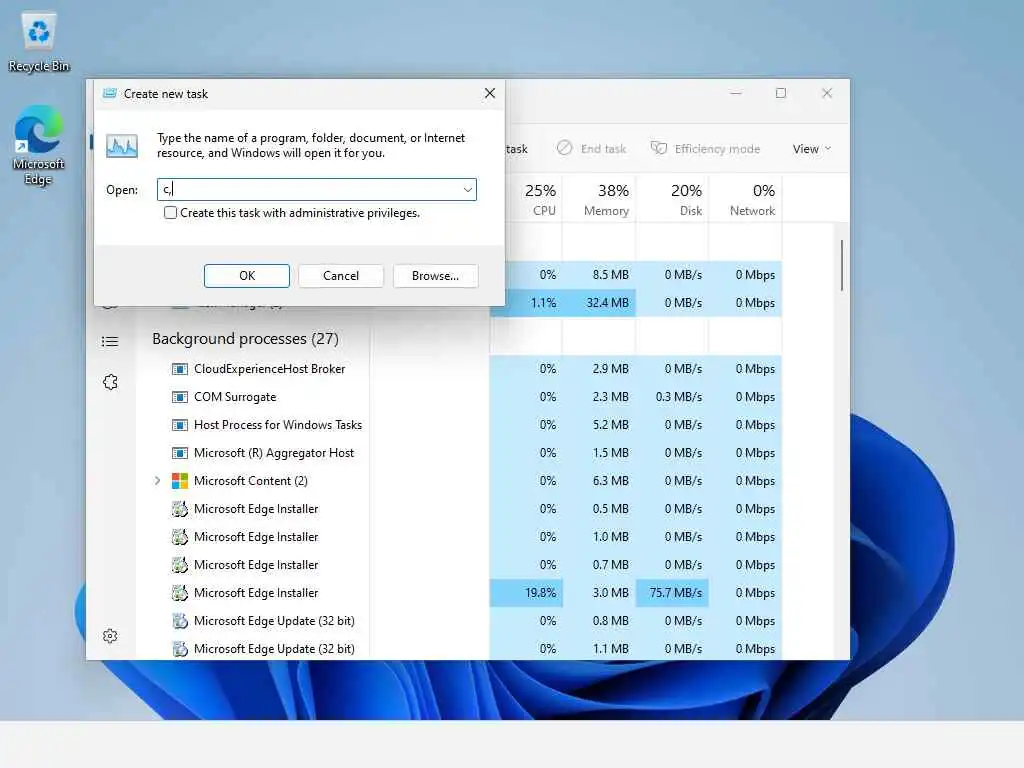Click OK in Create new task dialog
The height and width of the screenshot is (768, 1024).
click(x=247, y=276)
